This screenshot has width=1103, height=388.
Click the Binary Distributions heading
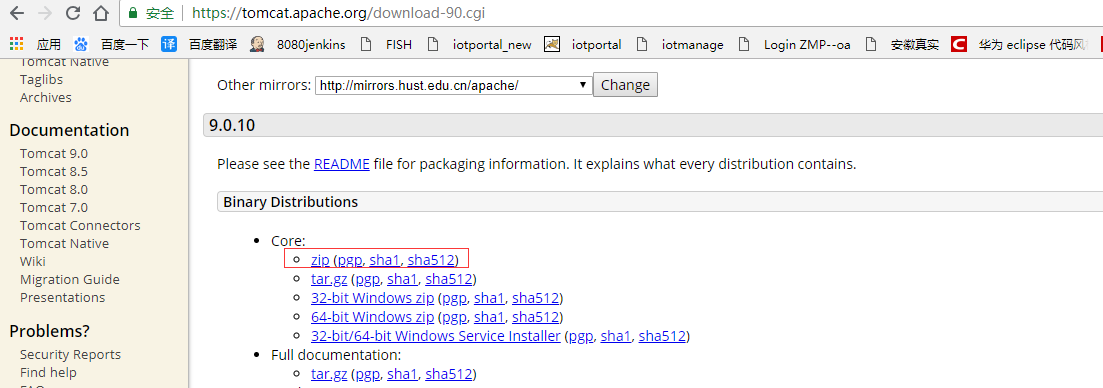tap(291, 202)
